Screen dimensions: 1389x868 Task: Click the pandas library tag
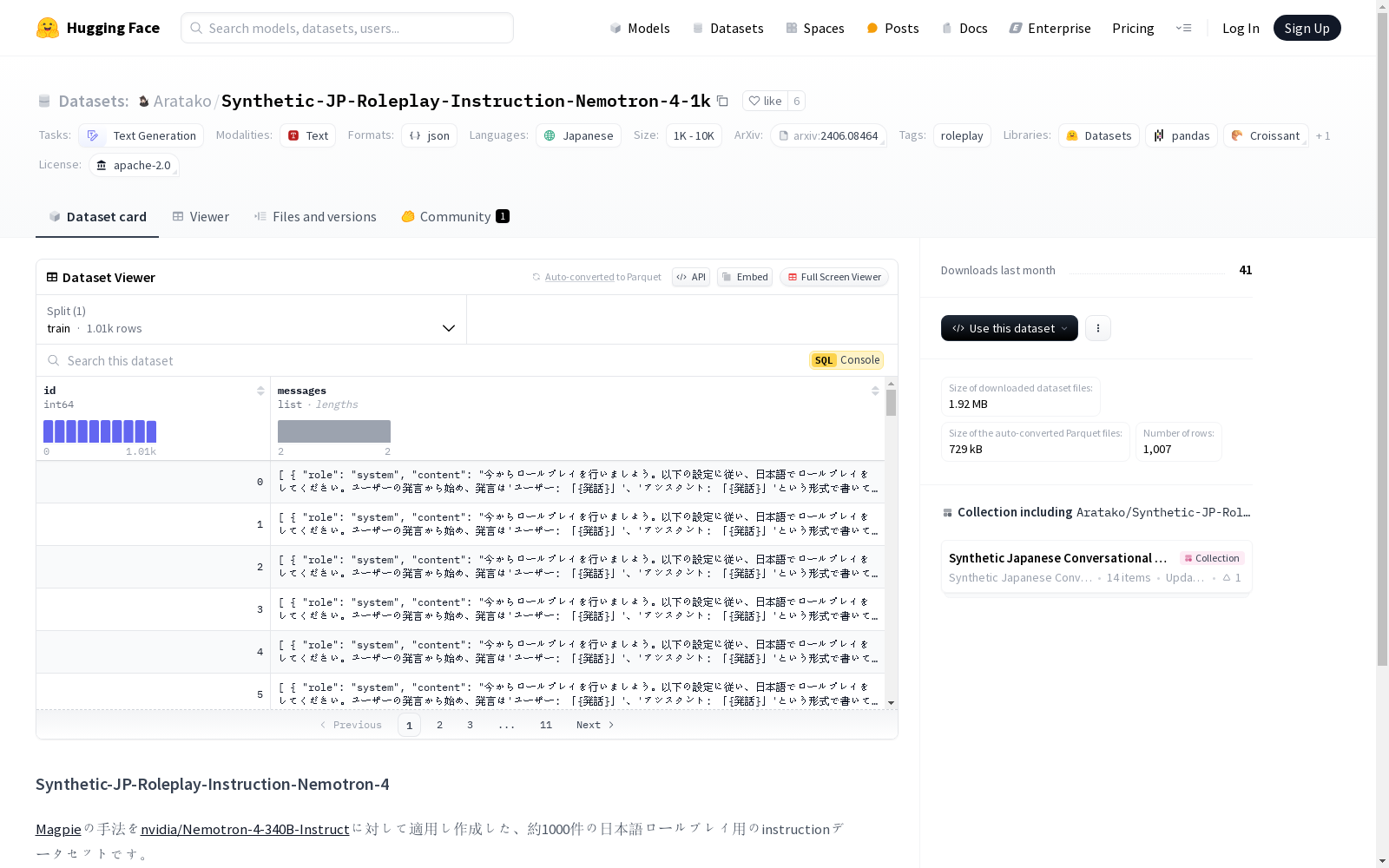click(x=1182, y=135)
